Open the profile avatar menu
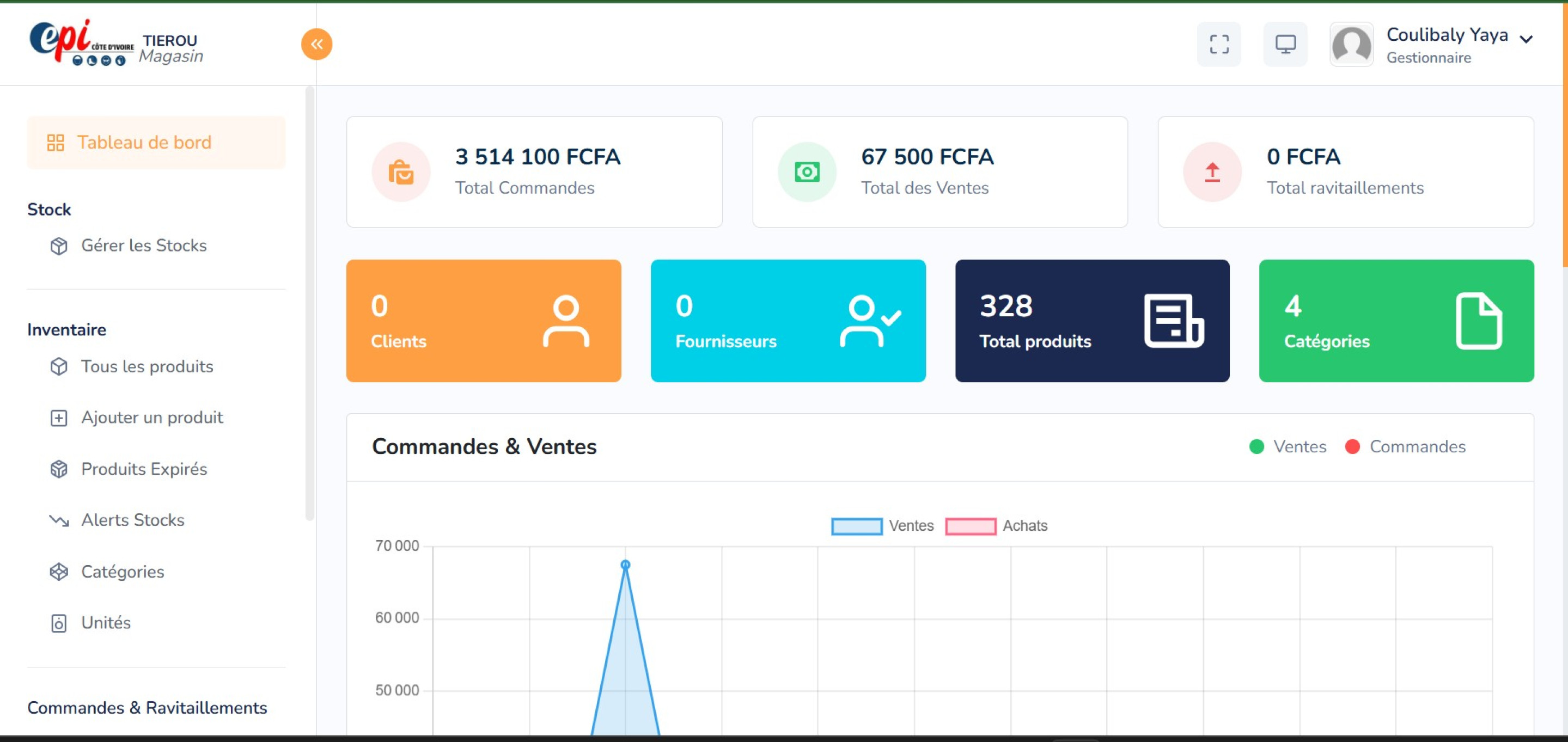The width and height of the screenshot is (1568, 742). coord(1351,45)
